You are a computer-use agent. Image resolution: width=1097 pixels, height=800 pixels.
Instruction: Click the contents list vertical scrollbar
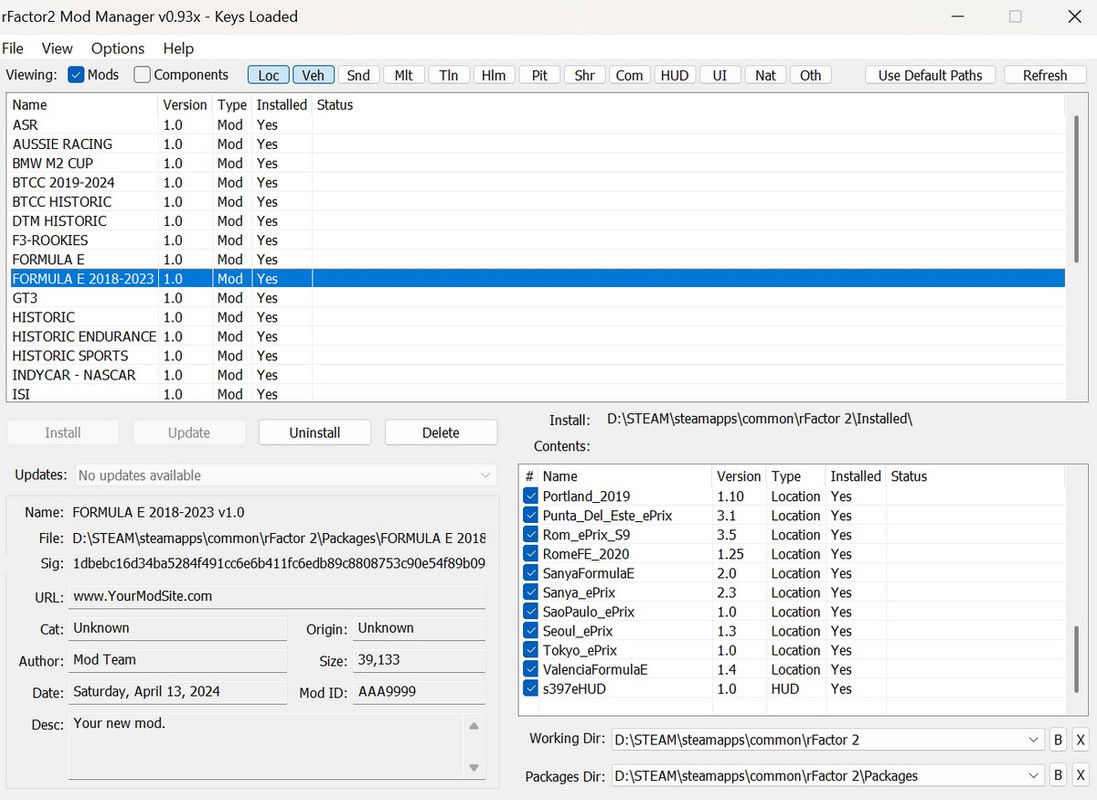(1076, 658)
